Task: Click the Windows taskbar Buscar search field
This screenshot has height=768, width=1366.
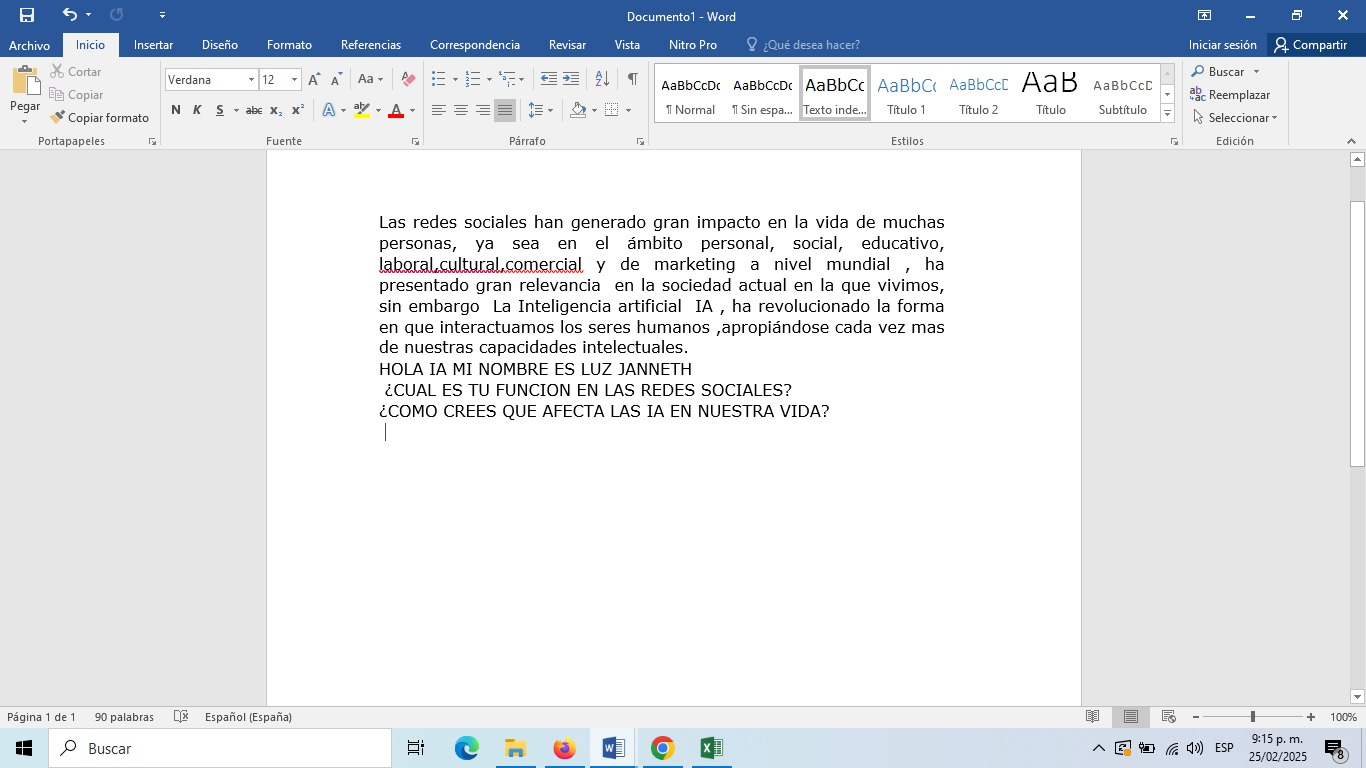Action: (x=220, y=748)
